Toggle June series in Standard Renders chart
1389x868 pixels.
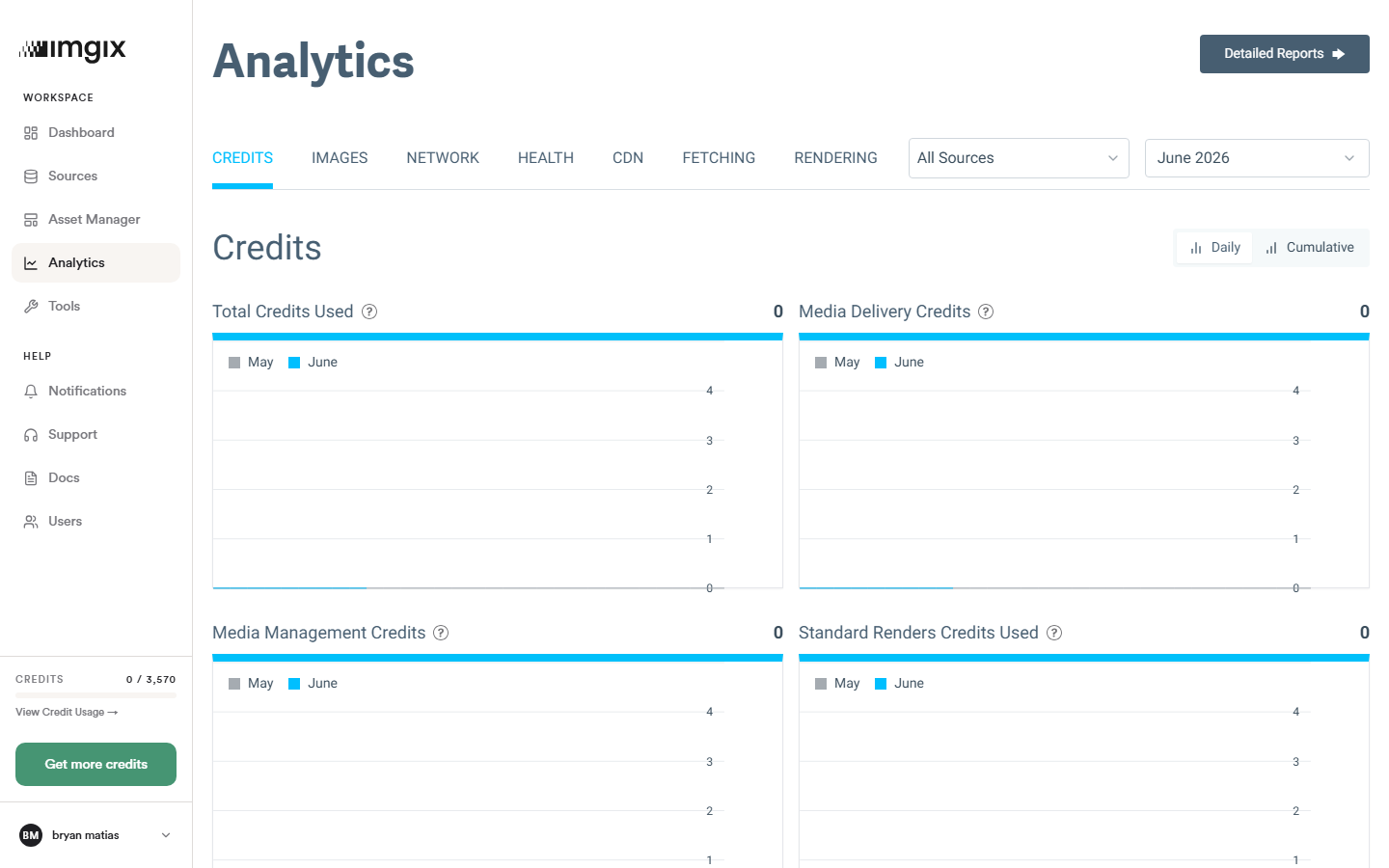click(900, 684)
